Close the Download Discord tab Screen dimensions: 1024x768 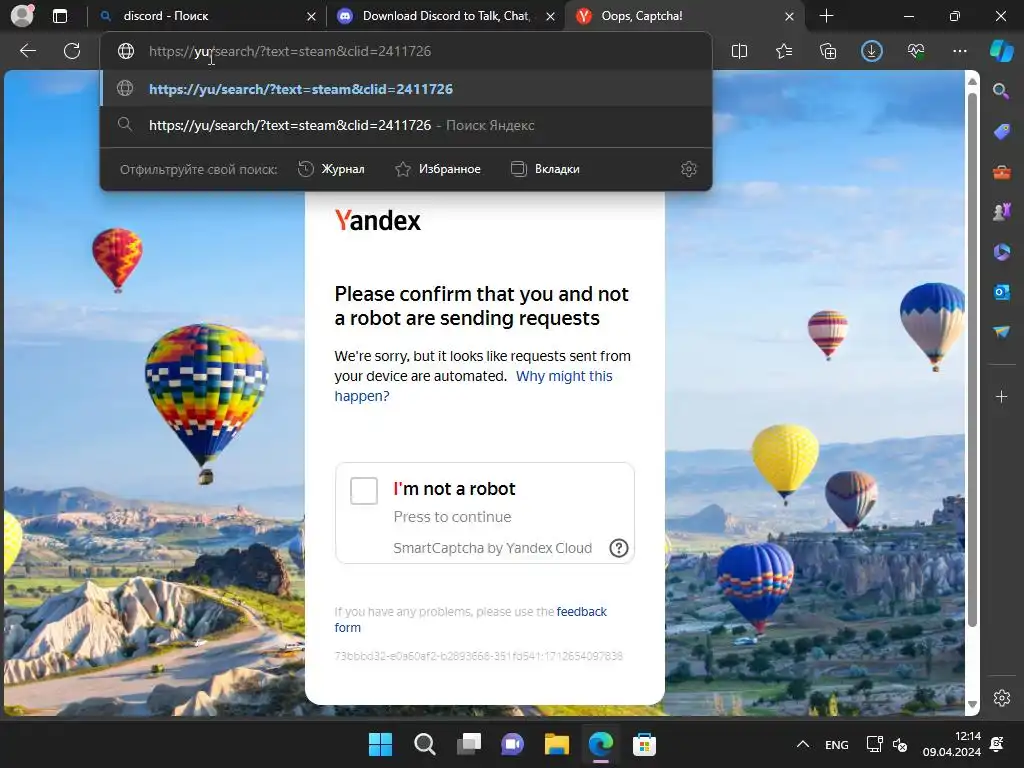click(x=551, y=17)
